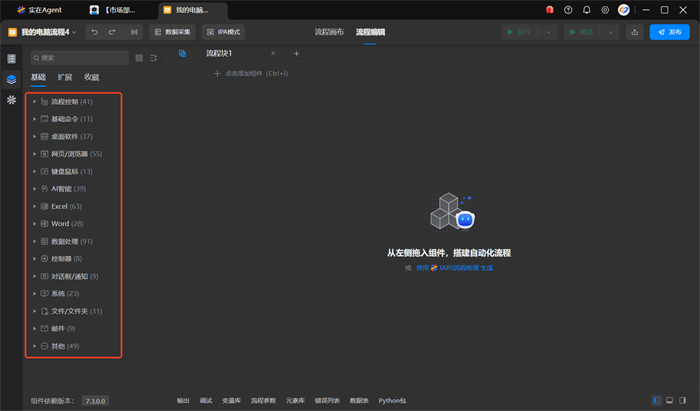Collapse the component tree with the list icon
This screenshot has width=700, height=411.
click(x=154, y=58)
